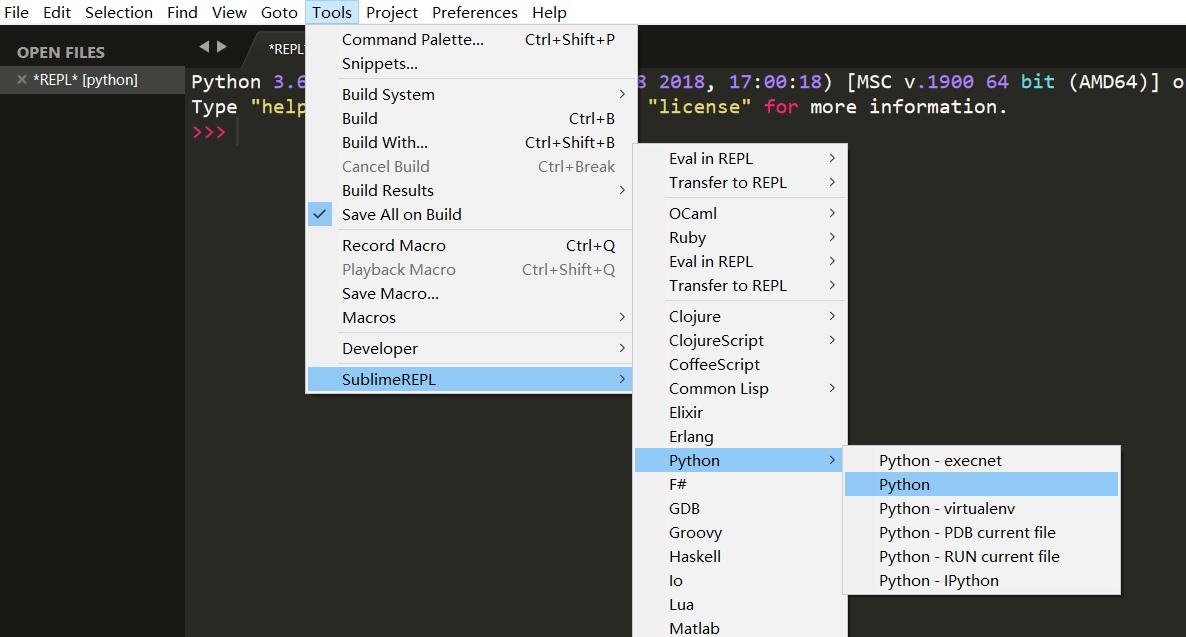Toggle the Save All on Build option

[x=401, y=214]
